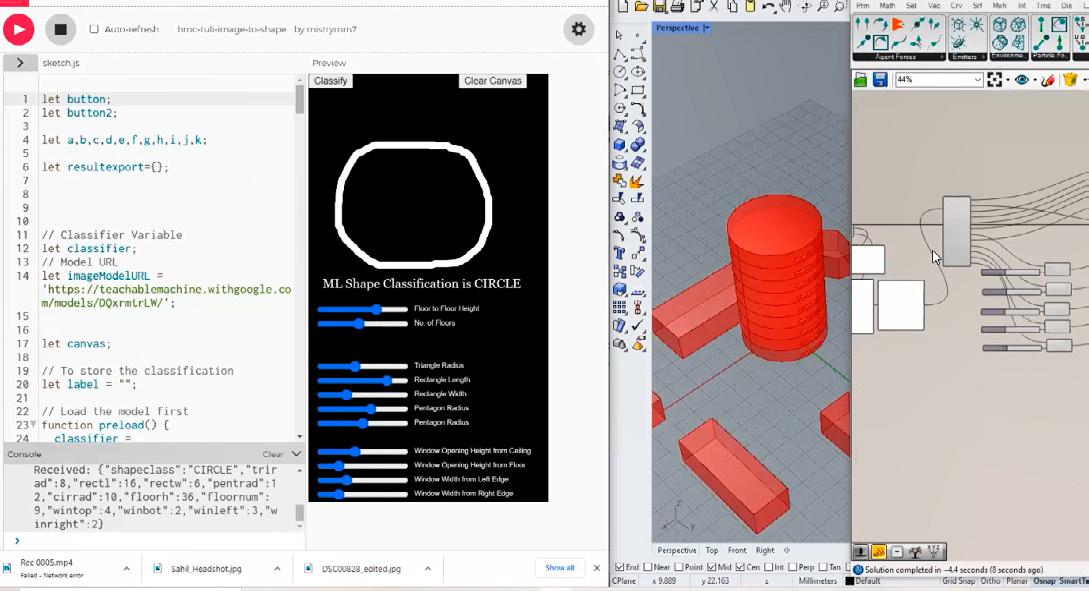Image resolution: width=1089 pixels, height=591 pixels.
Task: Open Grasshopper Set tab
Action: (912, 5)
